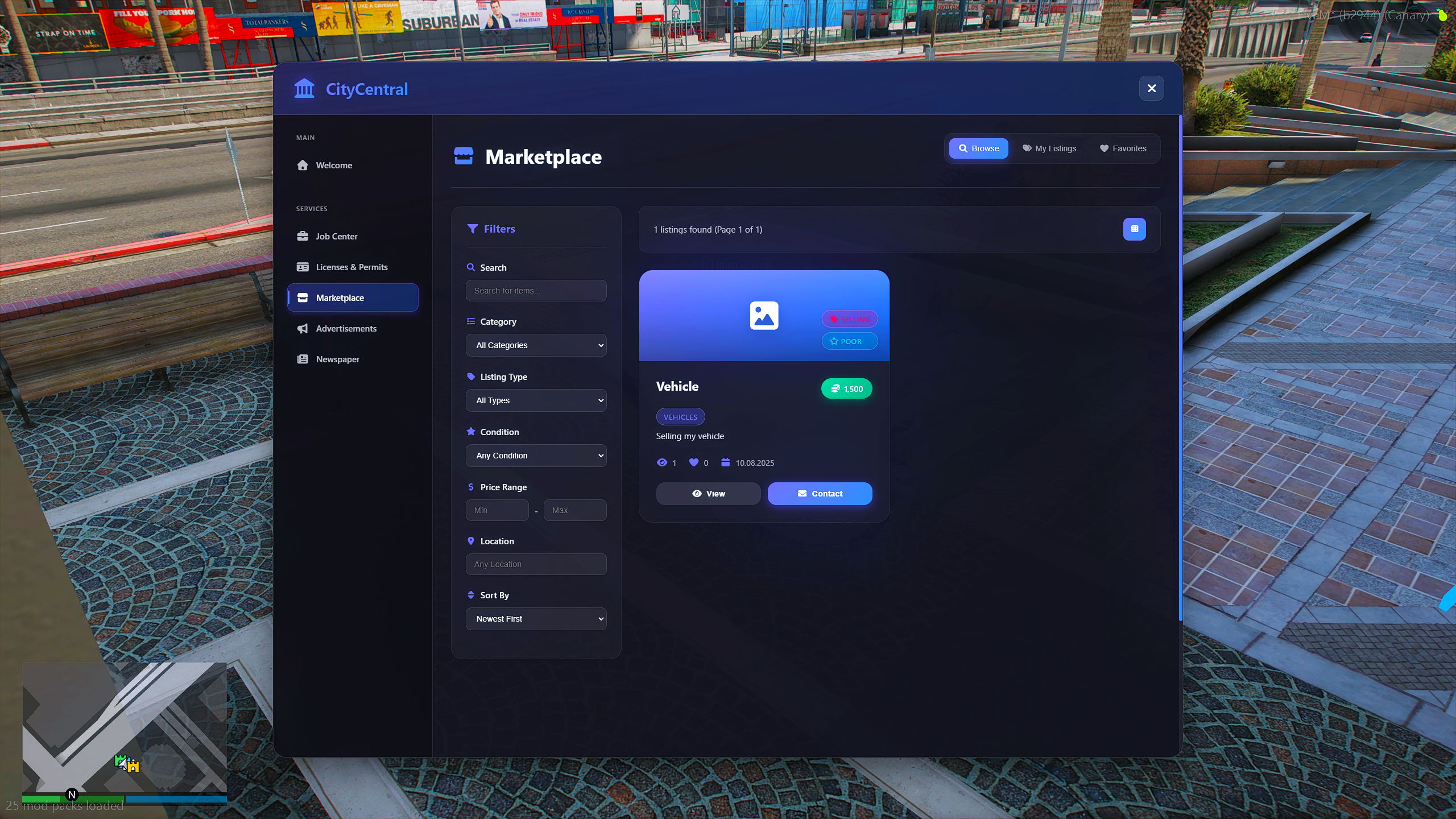Click the Marketplace storefront header icon
The image size is (1456, 819).
(x=464, y=156)
